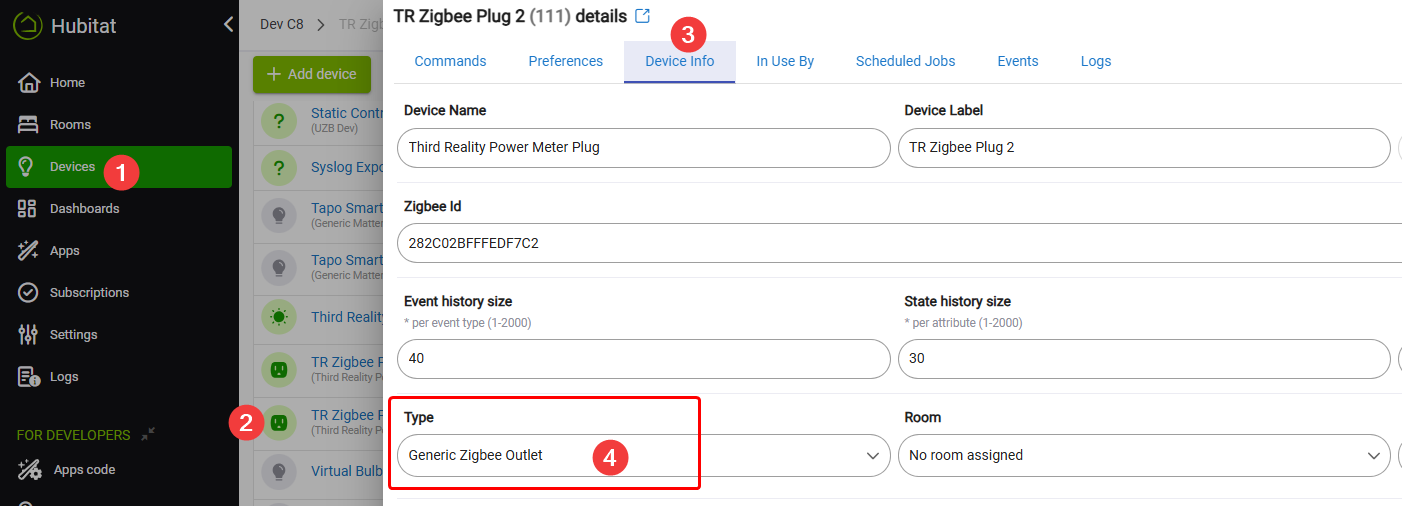Click the Syslog Exporter question mark icon

[279, 167]
